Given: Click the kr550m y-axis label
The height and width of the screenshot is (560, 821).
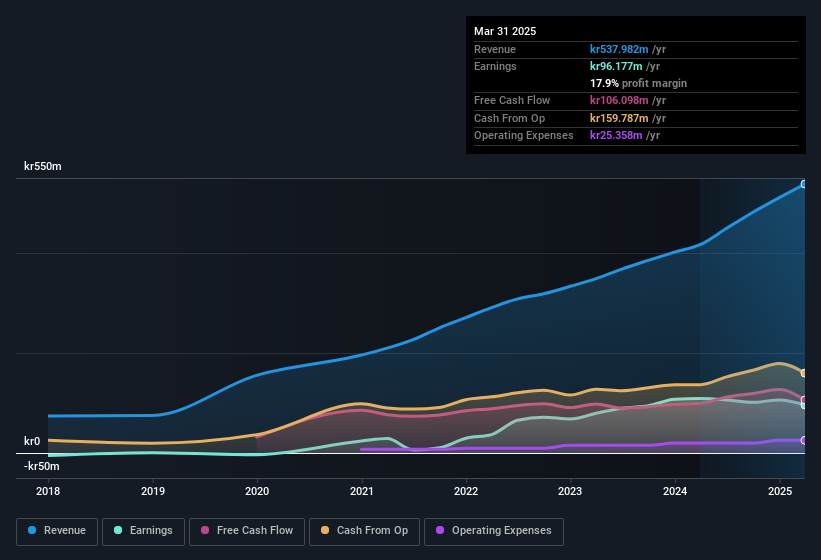Looking at the screenshot, I should (42, 166).
